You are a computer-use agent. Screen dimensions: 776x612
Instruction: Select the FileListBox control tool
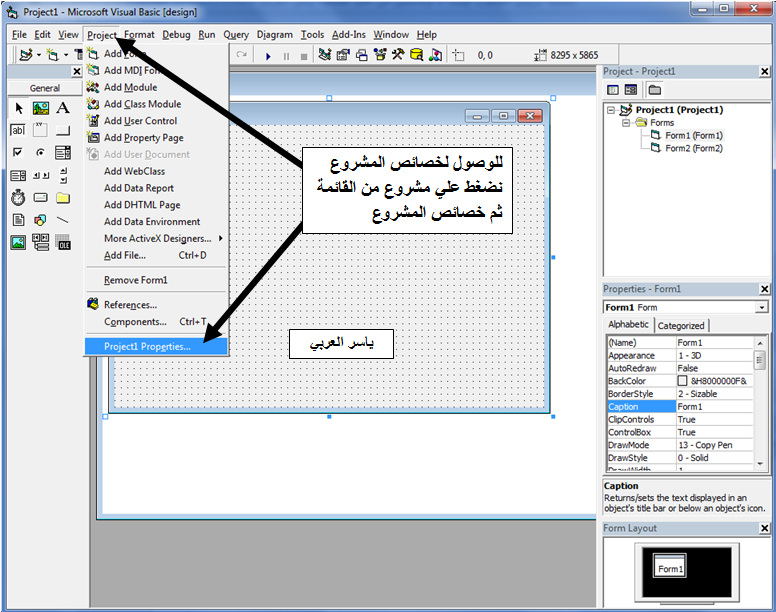point(18,220)
